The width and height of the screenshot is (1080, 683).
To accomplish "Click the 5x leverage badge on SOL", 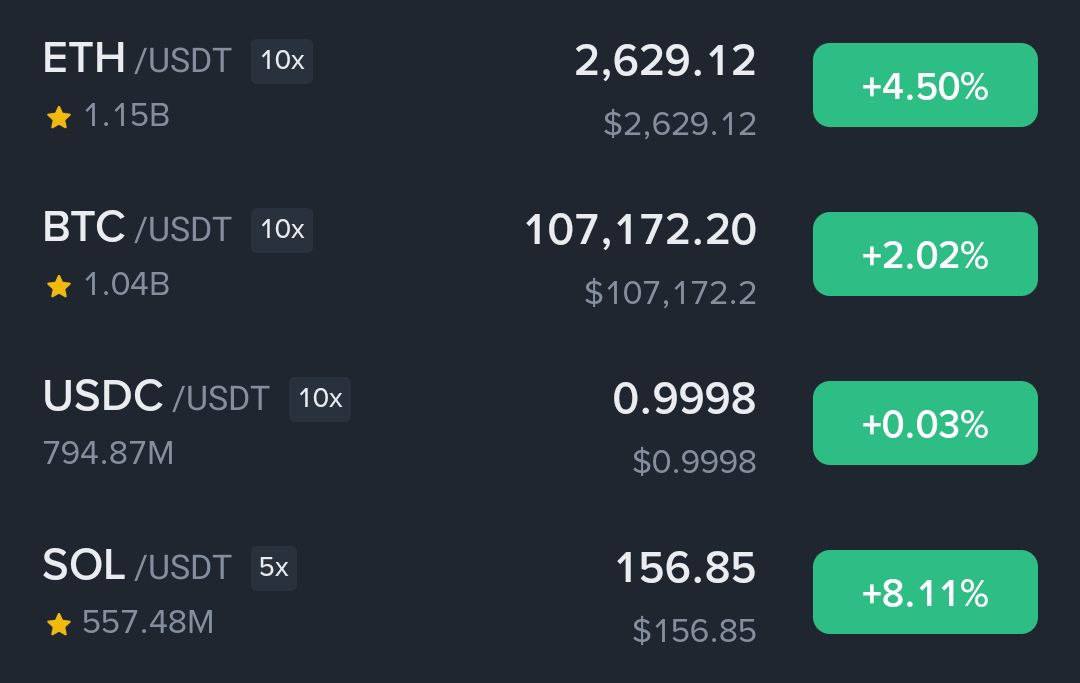I will coord(273,568).
